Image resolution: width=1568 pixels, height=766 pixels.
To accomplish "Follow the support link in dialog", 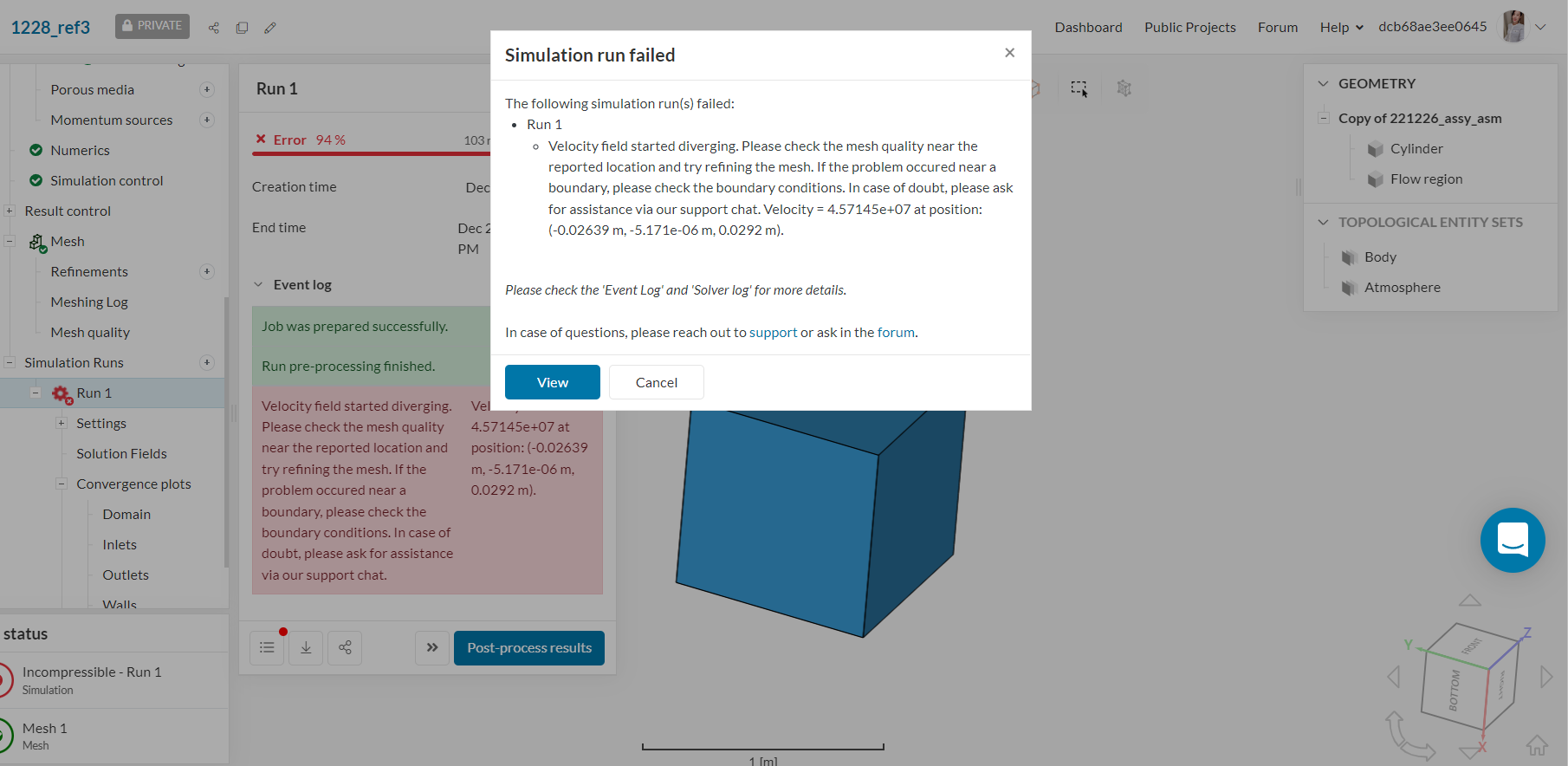I will [773, 333].
